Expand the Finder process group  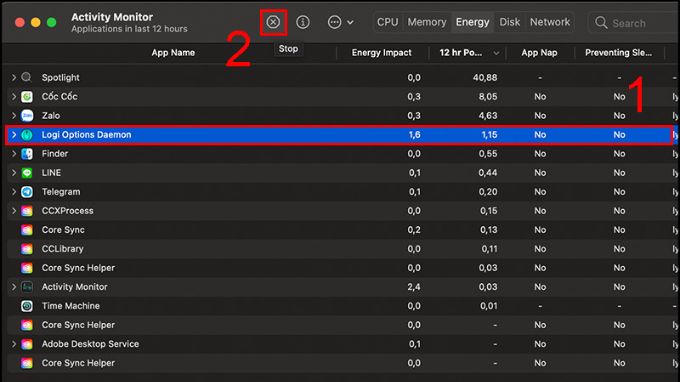(14, 154)
